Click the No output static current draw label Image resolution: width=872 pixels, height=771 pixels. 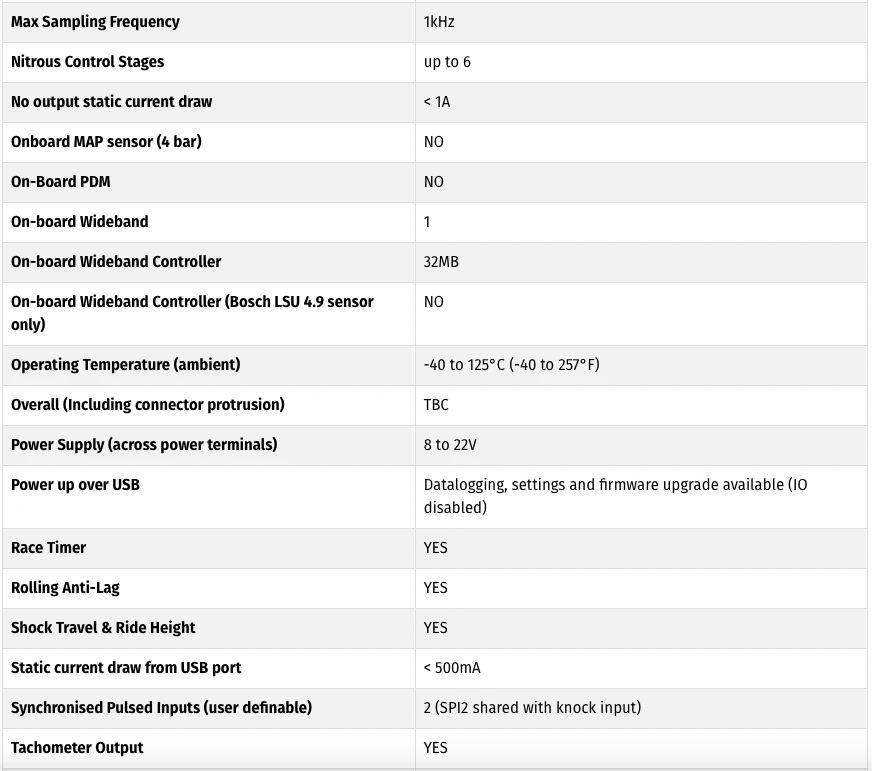[111, 102]
